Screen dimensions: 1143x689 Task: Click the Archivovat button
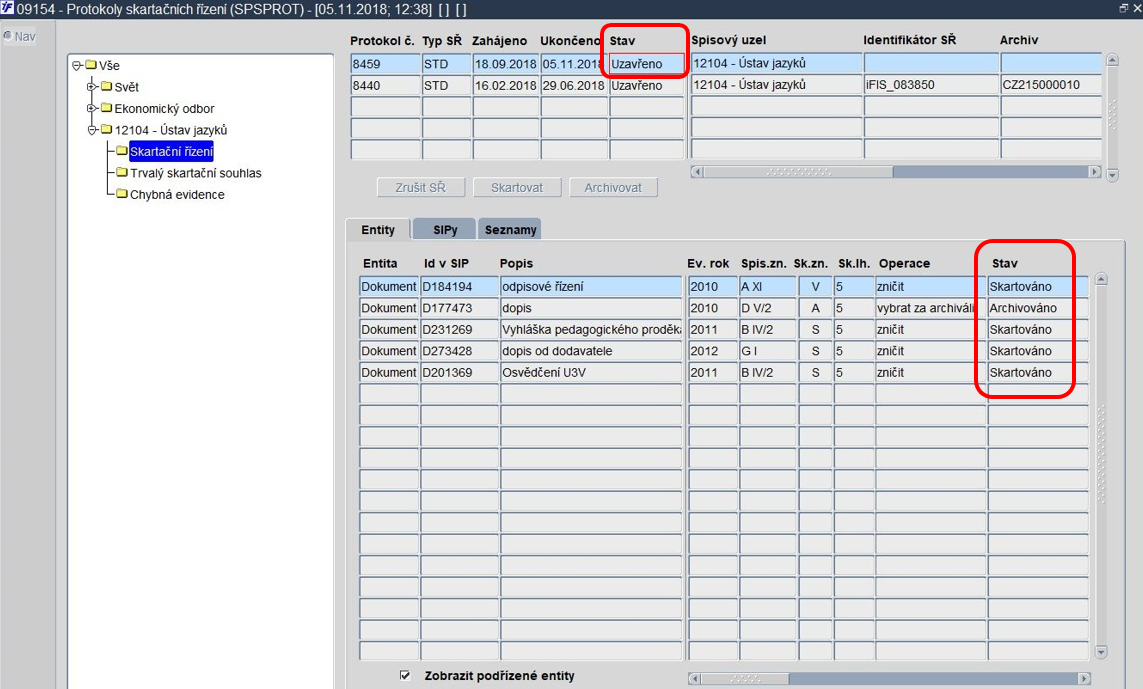613,187
